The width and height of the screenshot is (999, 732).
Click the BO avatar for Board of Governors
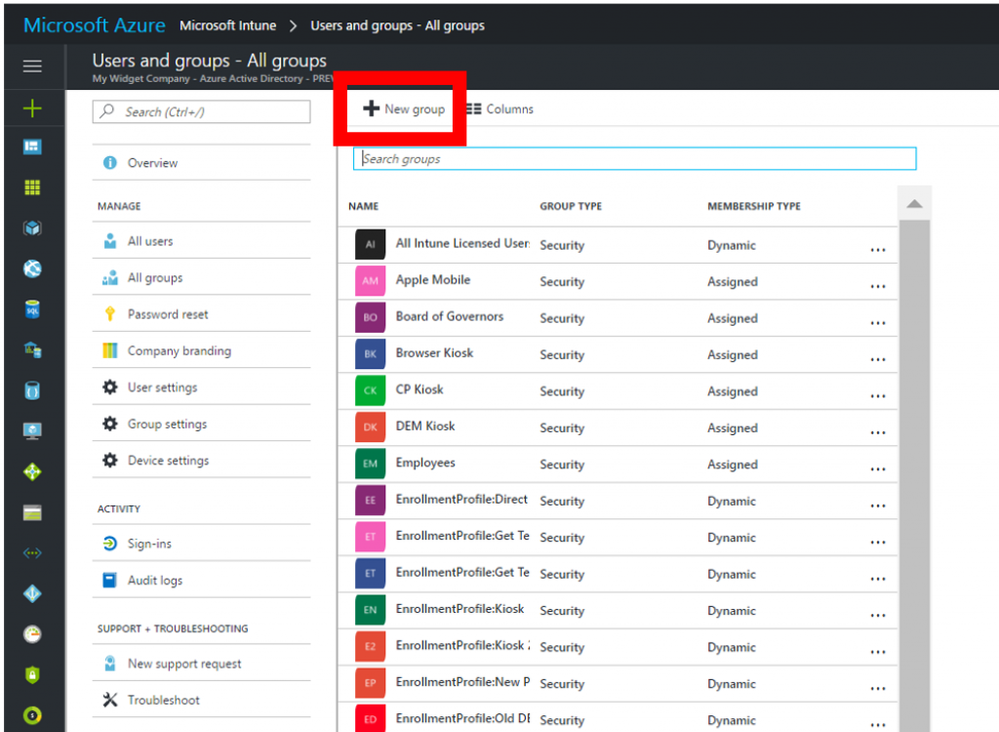[370, 317]
